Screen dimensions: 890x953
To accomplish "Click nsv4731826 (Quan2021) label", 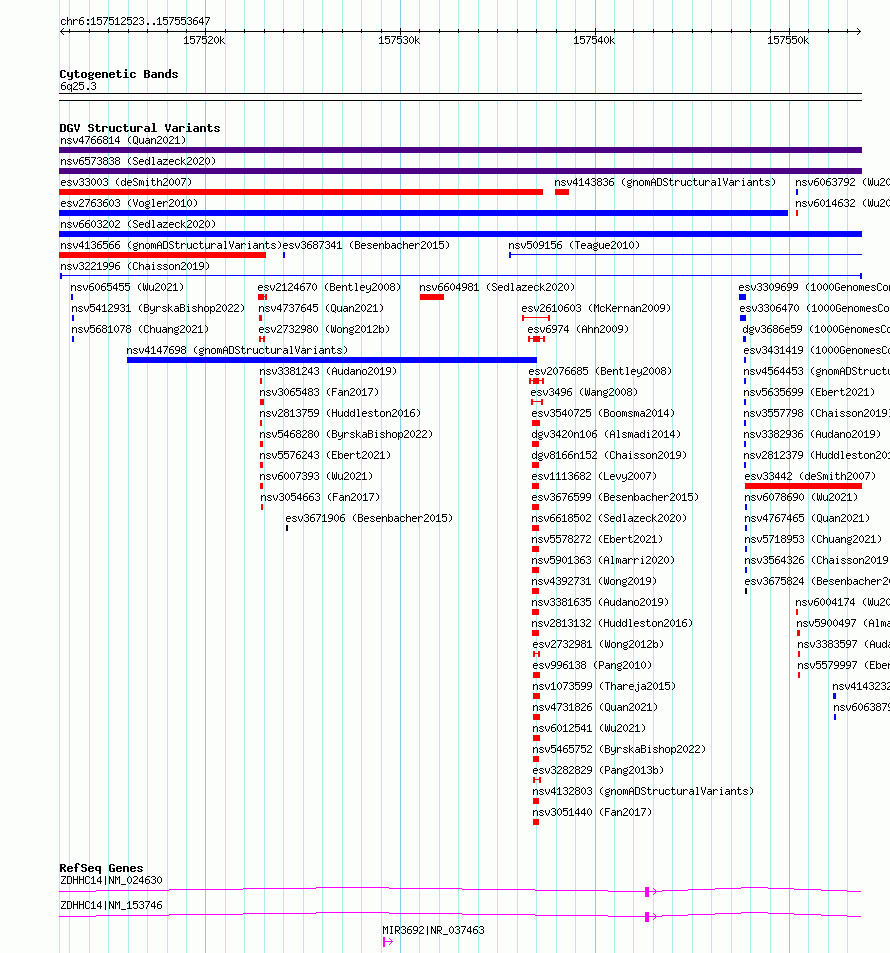I will click(595, 707).
